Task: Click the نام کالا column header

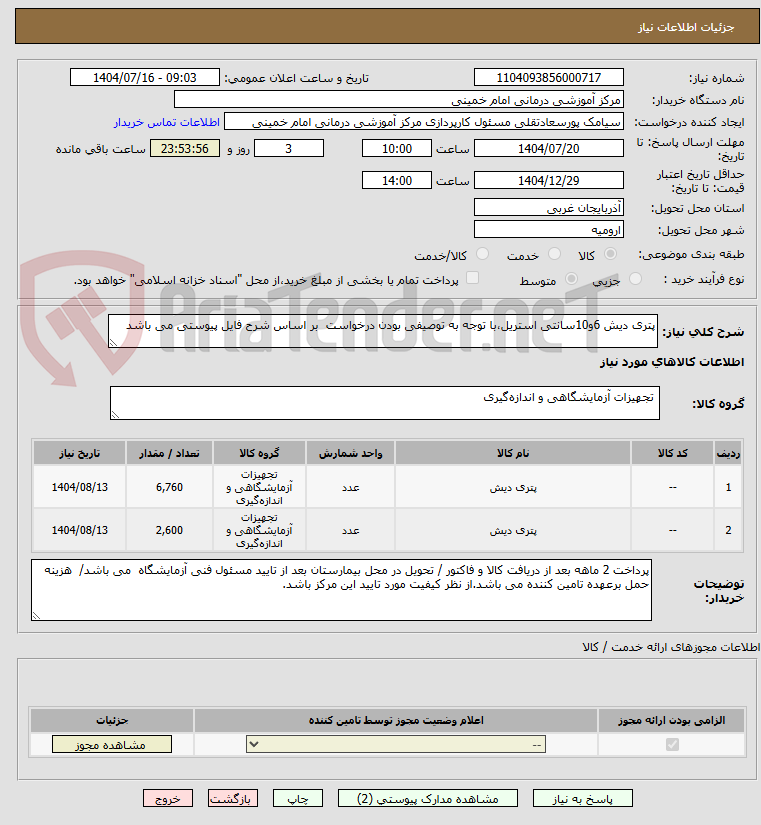Action: (x=513, y=453)
